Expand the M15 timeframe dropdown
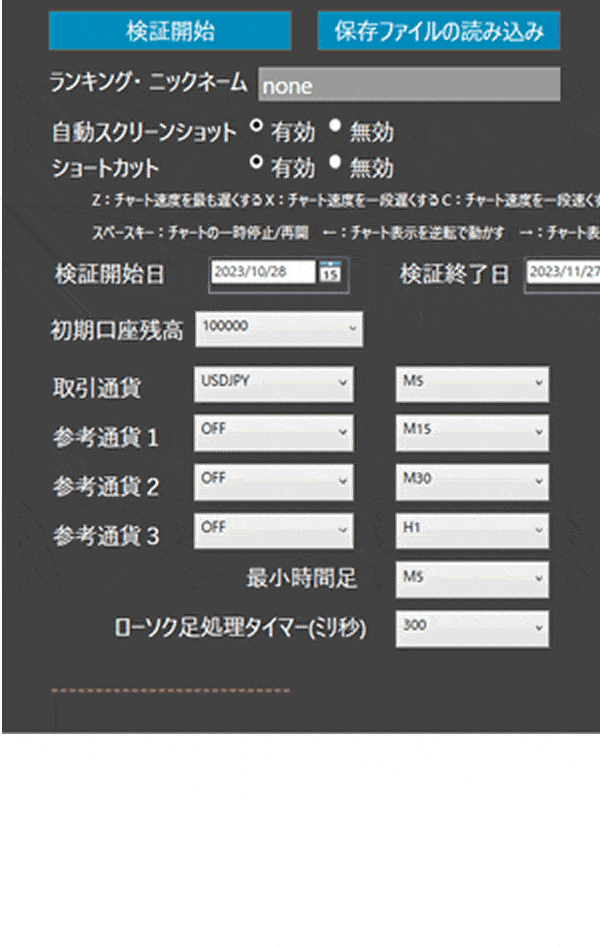This screenshot has height=946, width=600. (472, 431)
